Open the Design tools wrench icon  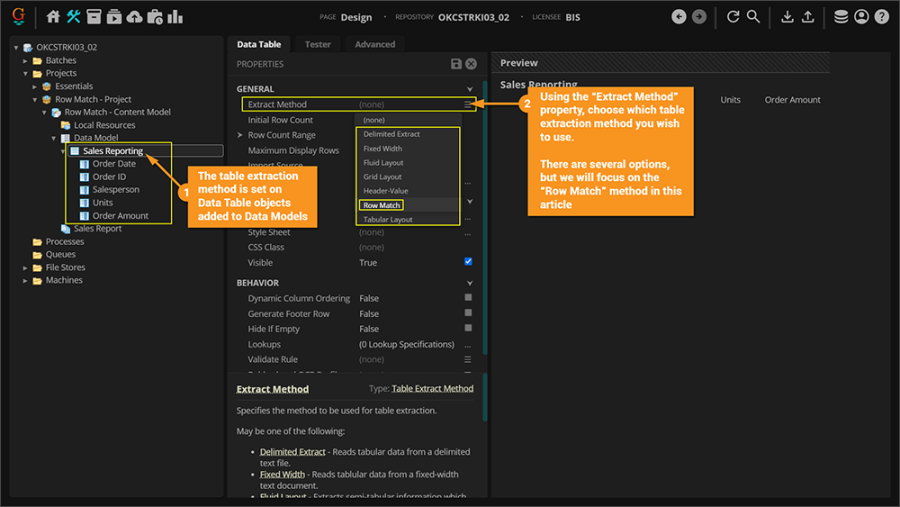point(73,17)
